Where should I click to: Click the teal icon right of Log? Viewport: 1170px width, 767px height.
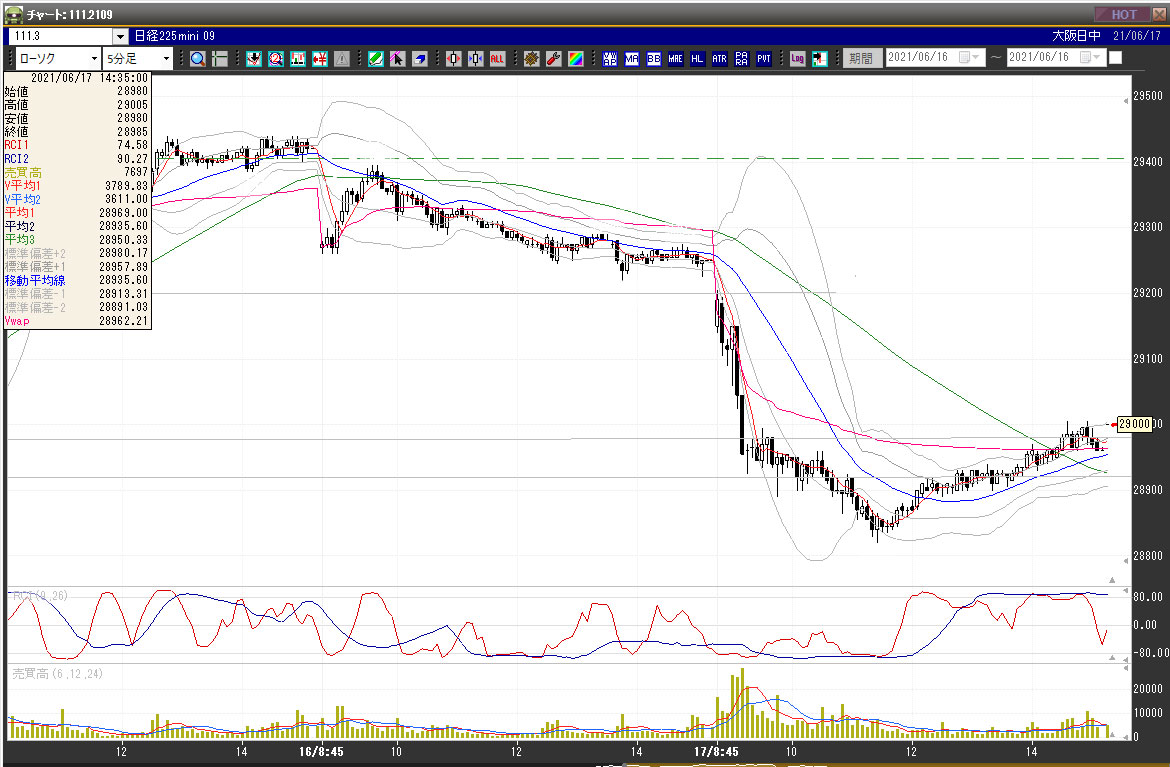point(820,58)
